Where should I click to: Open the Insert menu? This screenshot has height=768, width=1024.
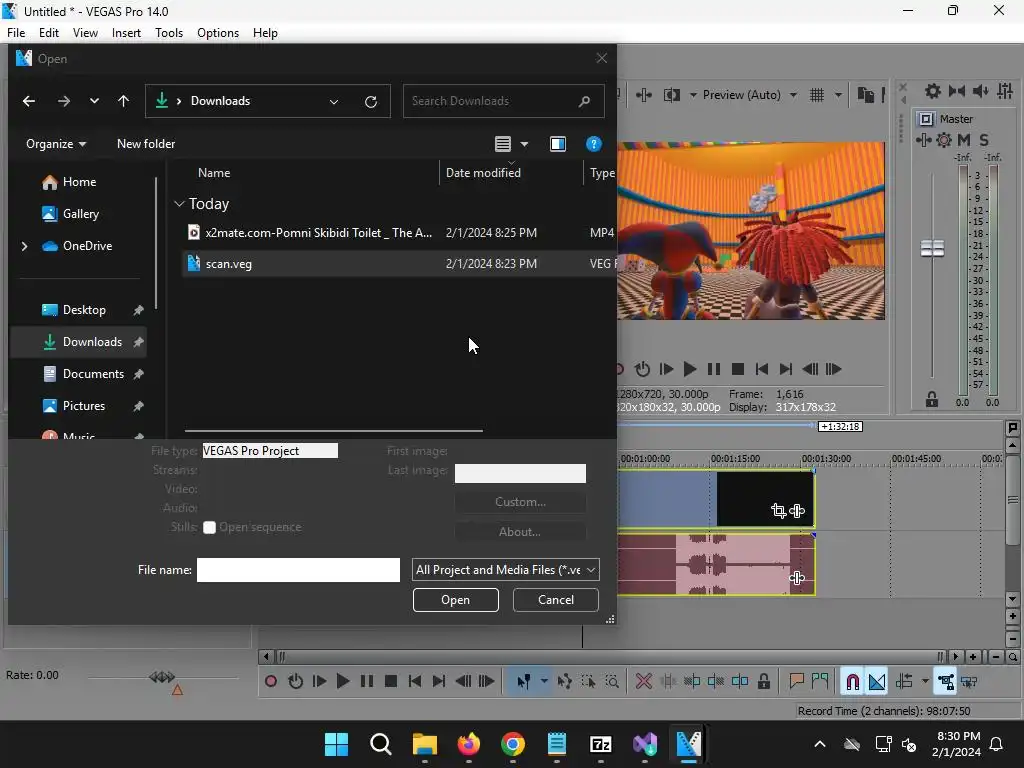point(126,33)
